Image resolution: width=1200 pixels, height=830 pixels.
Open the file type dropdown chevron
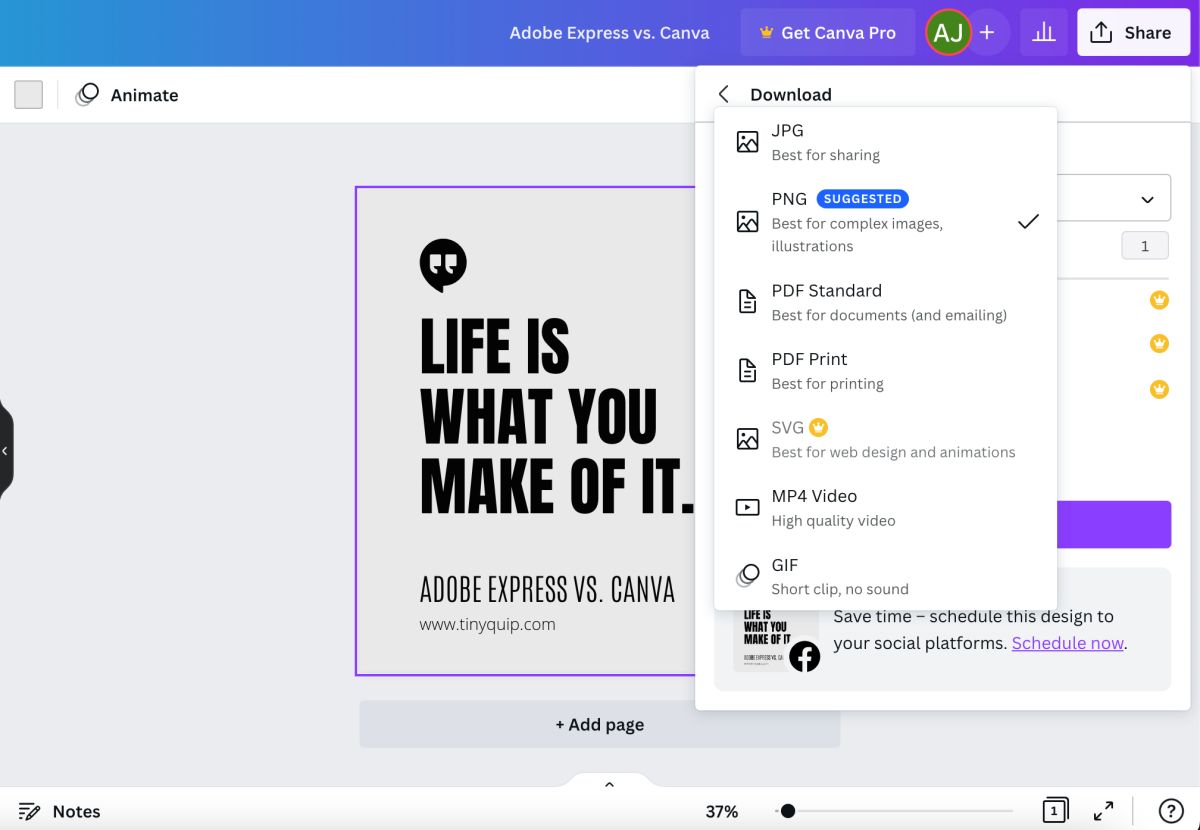[1147, 199]
